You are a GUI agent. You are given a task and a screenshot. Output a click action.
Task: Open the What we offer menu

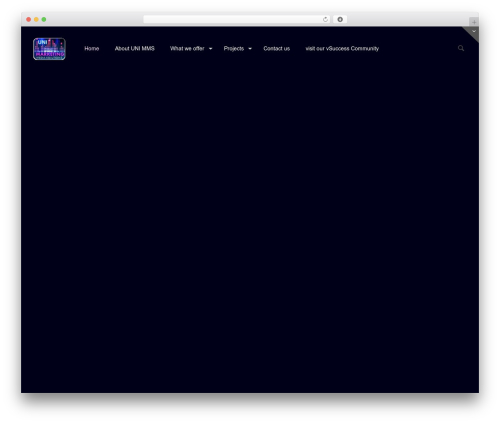tap(187, 49)
